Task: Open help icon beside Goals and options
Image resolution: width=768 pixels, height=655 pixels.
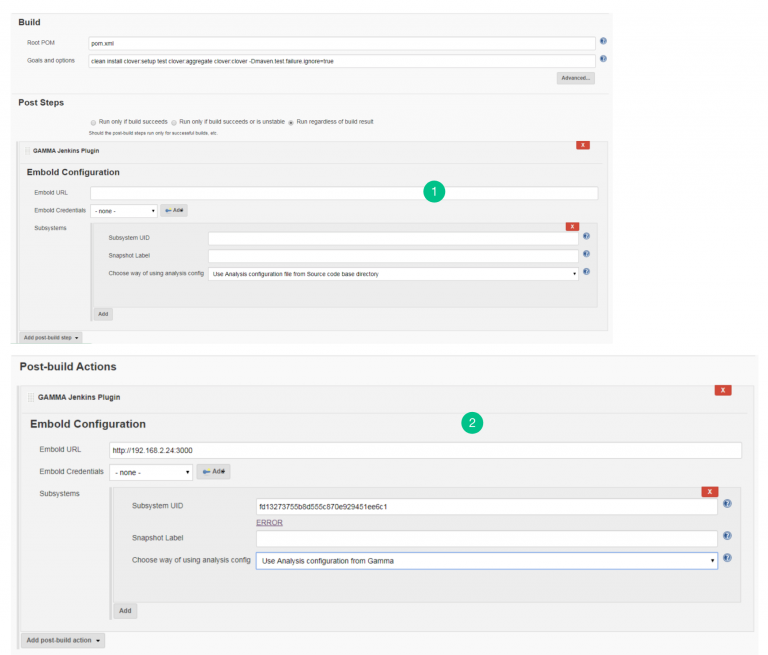Action: [603, 59]
